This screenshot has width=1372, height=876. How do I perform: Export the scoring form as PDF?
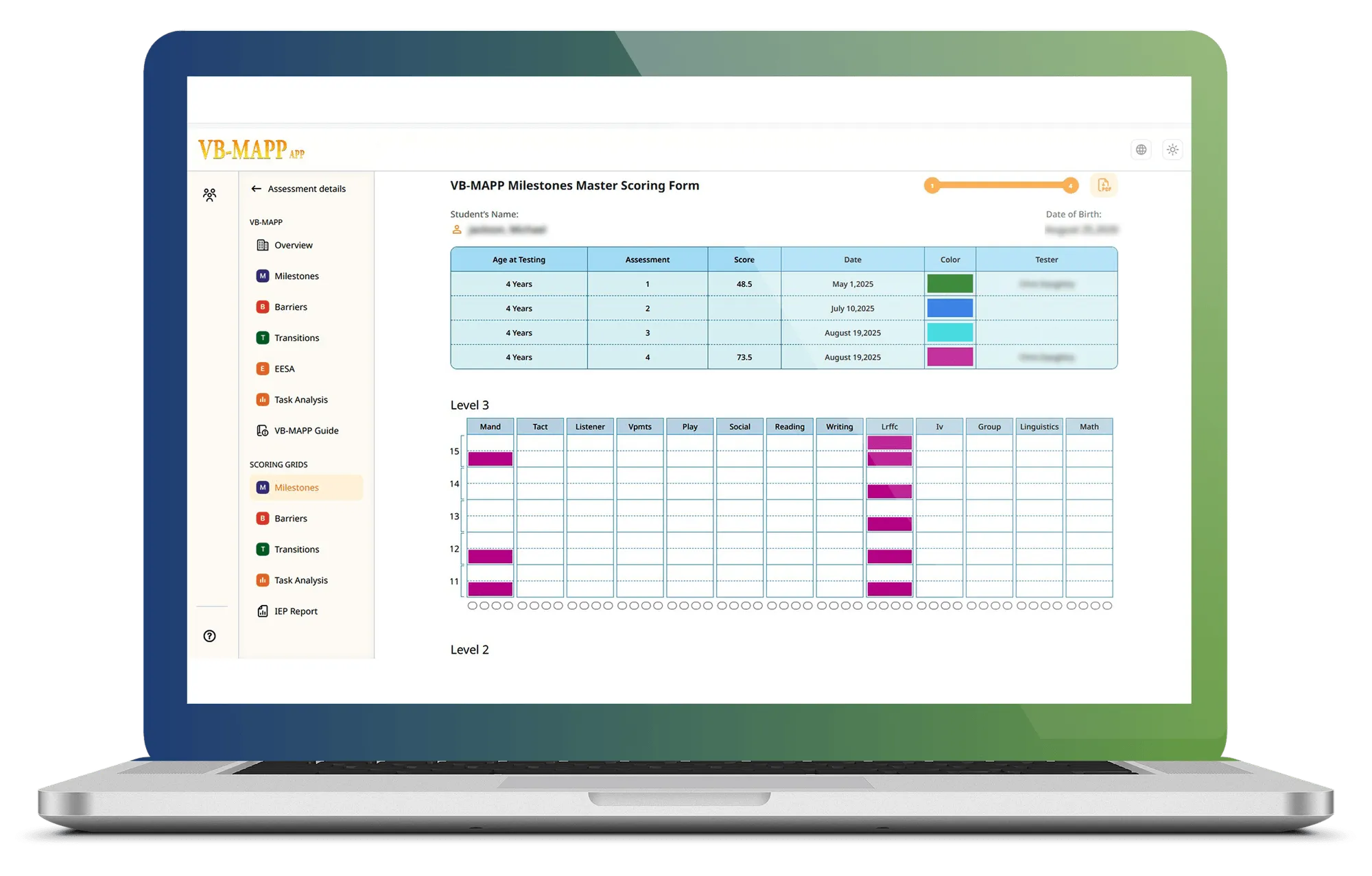tap(1103, 185)
